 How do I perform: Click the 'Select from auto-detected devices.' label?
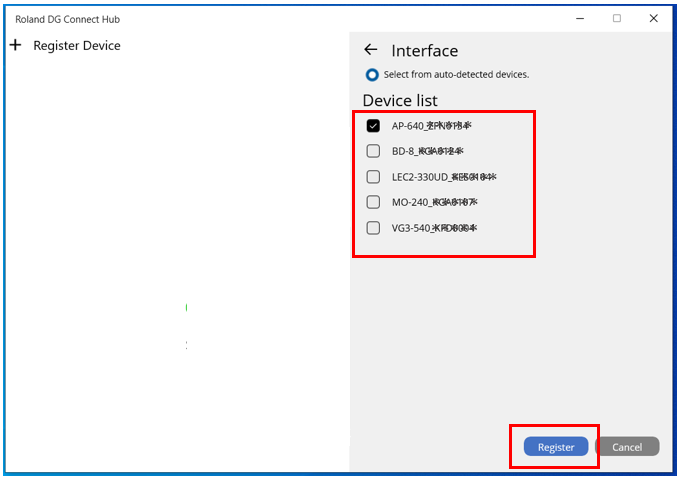(x=456, y=75)
